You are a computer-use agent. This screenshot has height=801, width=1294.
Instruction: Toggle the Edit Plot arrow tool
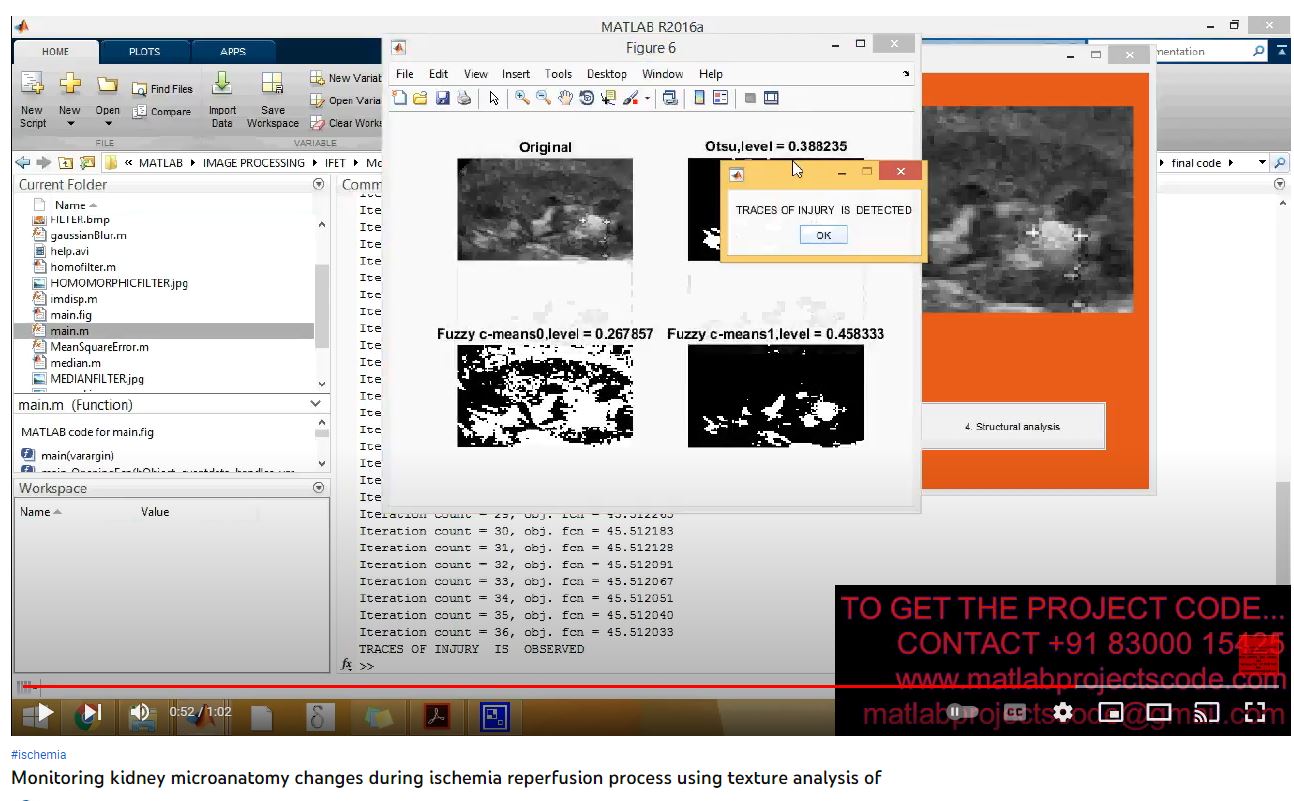[x=493, y=98]
